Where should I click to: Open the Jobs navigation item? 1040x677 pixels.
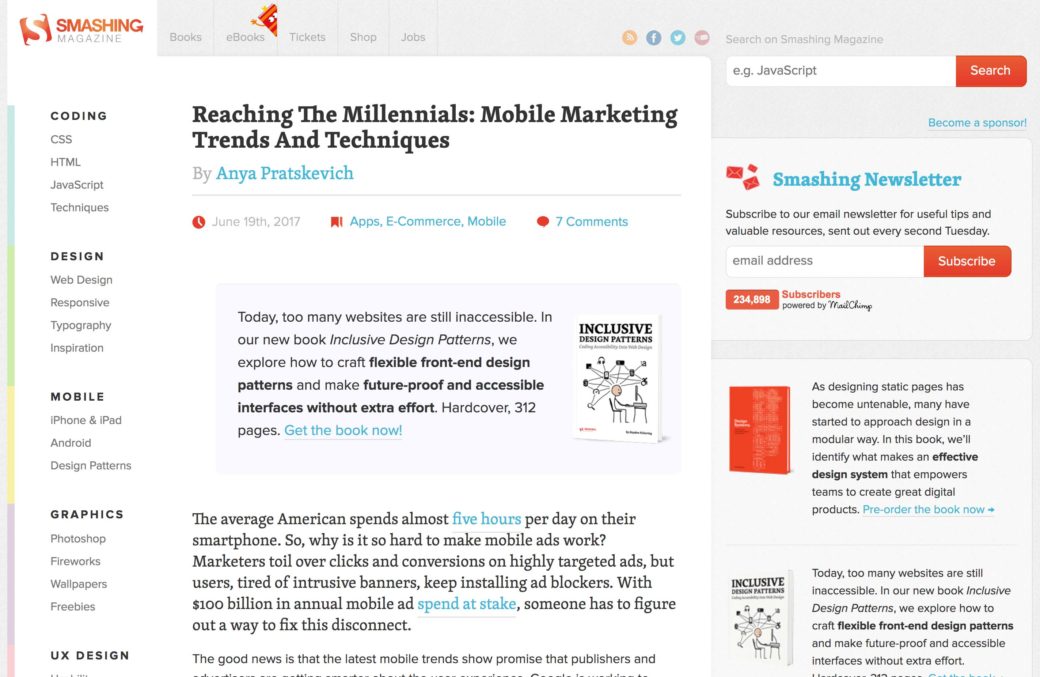413,37
